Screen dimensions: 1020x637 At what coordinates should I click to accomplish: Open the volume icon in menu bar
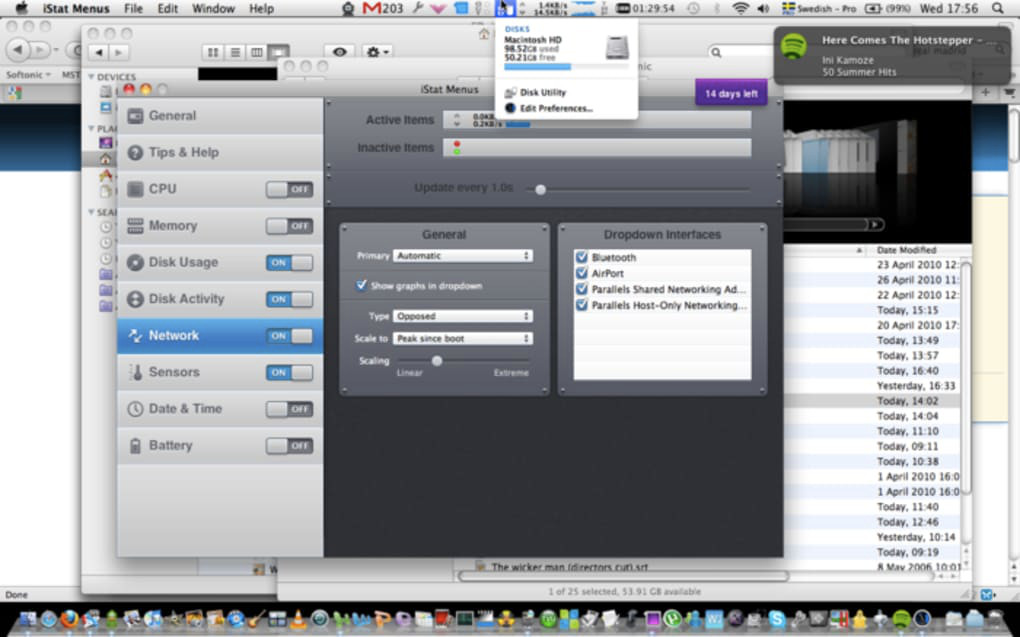pos(764,8)
